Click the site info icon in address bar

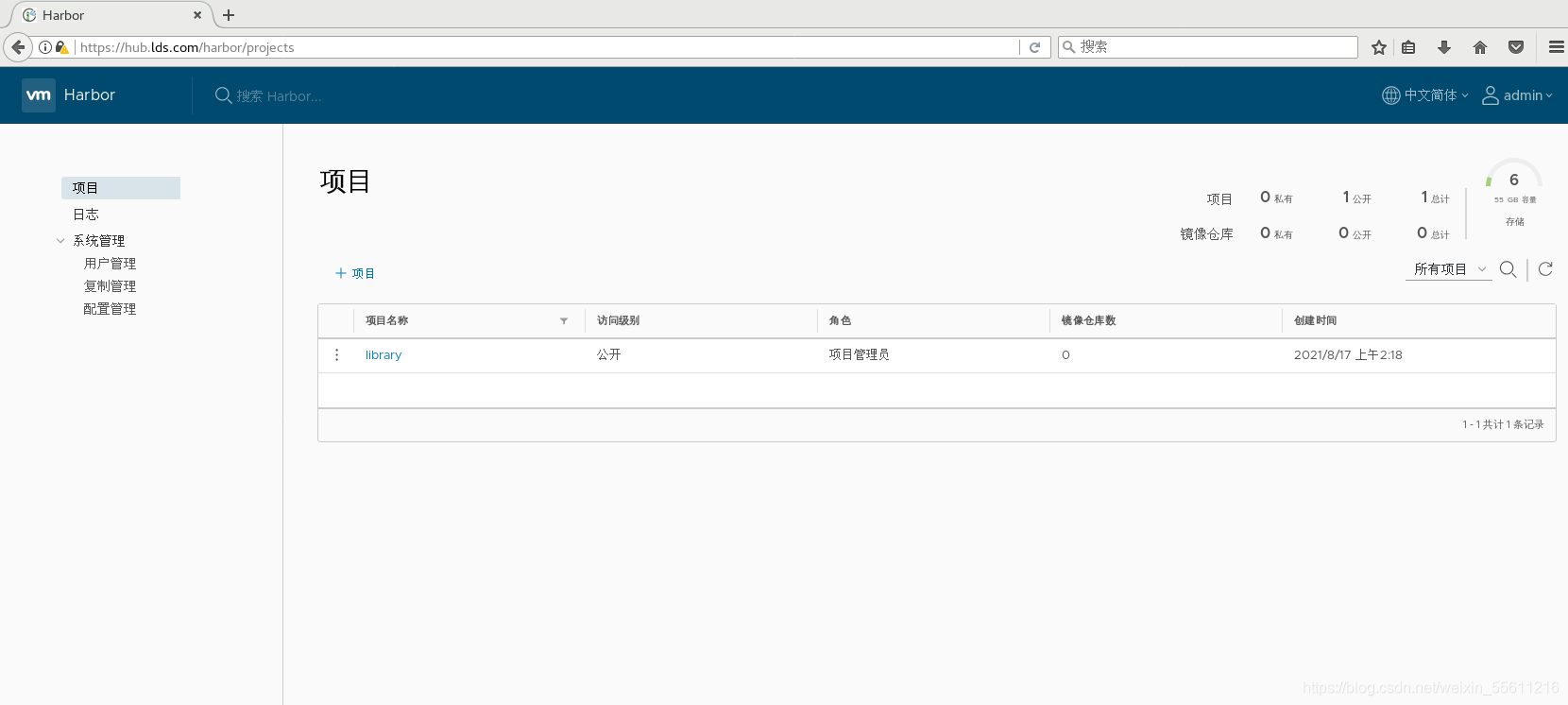pos(45,47)
